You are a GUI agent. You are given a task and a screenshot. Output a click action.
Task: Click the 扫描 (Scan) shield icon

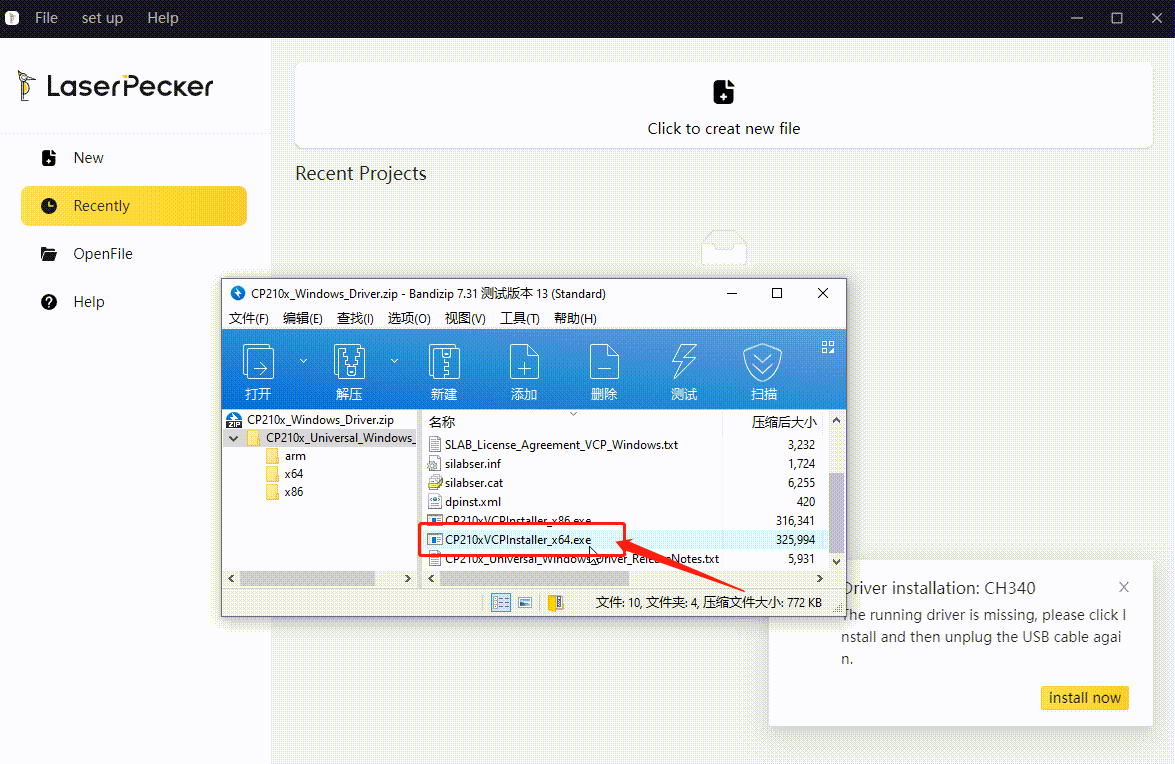click(763, 363)
